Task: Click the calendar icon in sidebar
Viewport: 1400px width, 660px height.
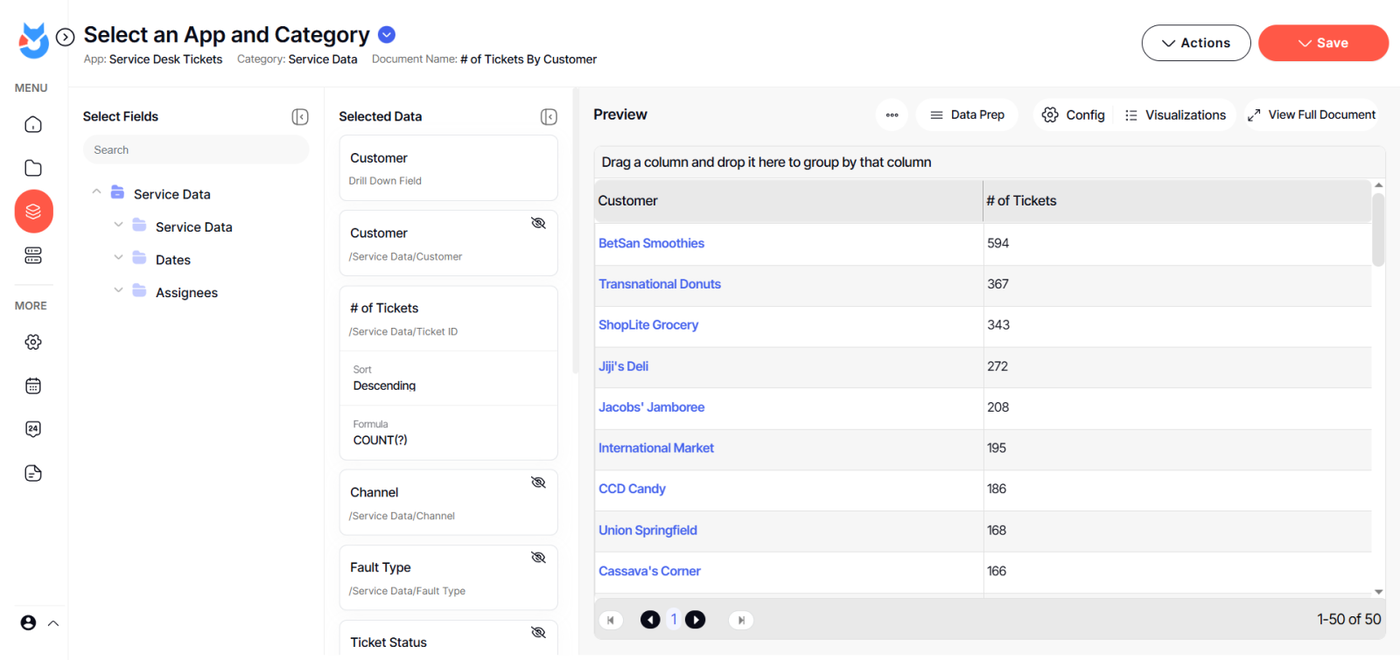Action: pos(33,386)
